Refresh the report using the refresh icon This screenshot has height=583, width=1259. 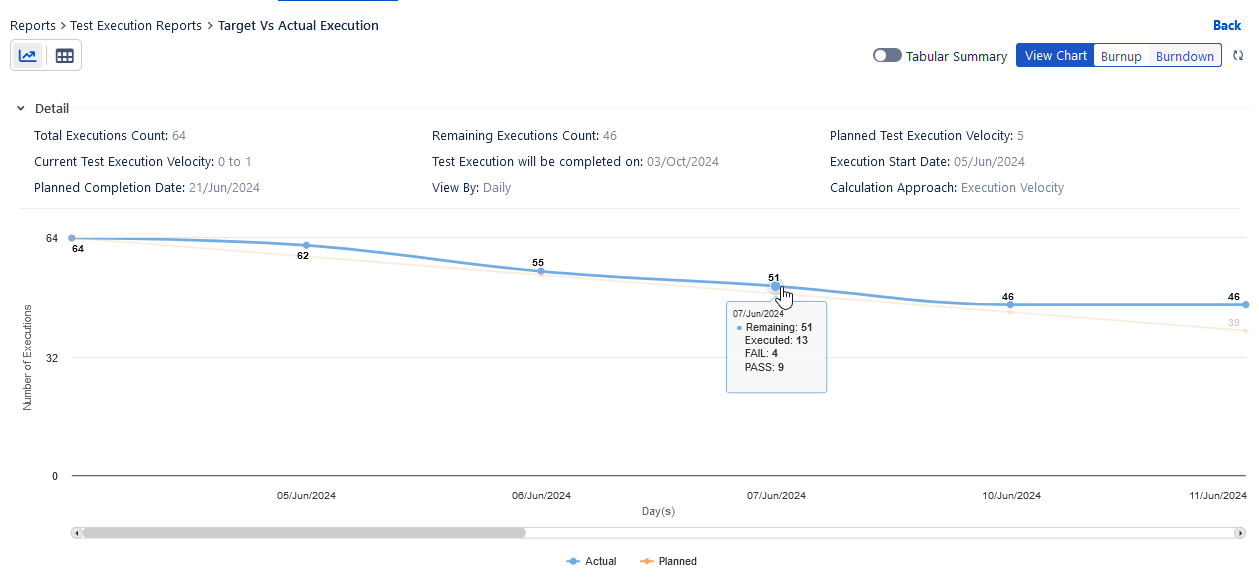[x=1238, y=57]
